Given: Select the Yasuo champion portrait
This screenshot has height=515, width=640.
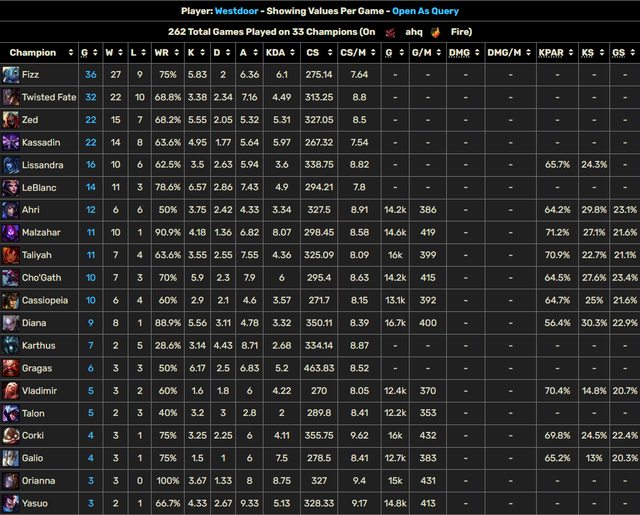Looking at the screenshot, I should (10, 503).
